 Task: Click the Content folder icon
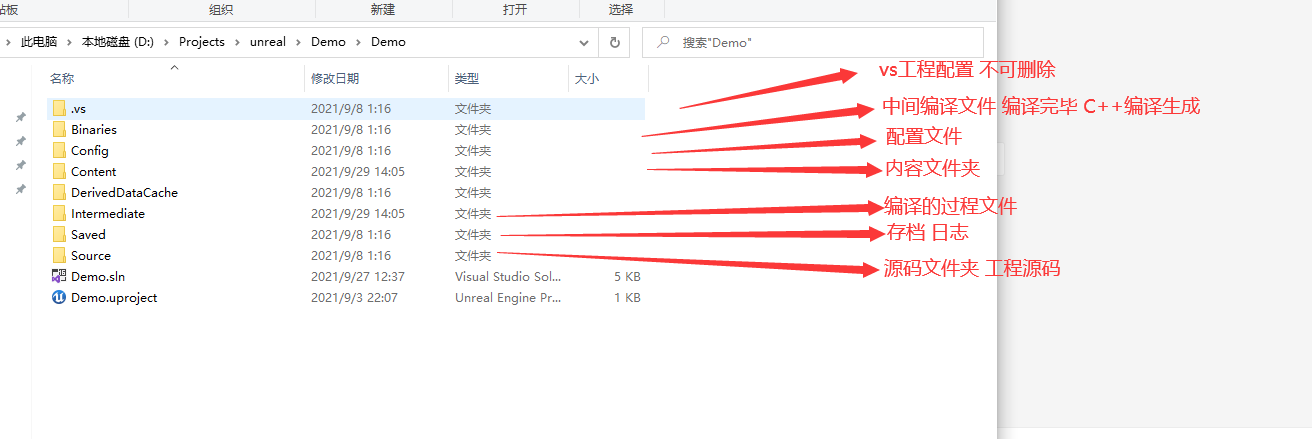point(59,171)
